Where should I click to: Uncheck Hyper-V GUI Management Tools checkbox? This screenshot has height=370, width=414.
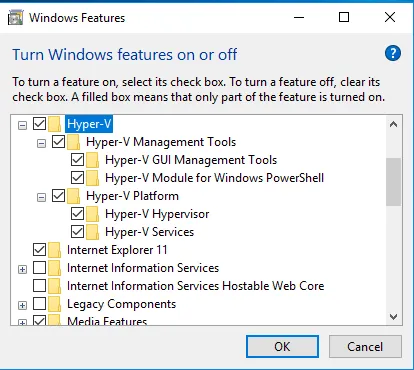point(77,160)
